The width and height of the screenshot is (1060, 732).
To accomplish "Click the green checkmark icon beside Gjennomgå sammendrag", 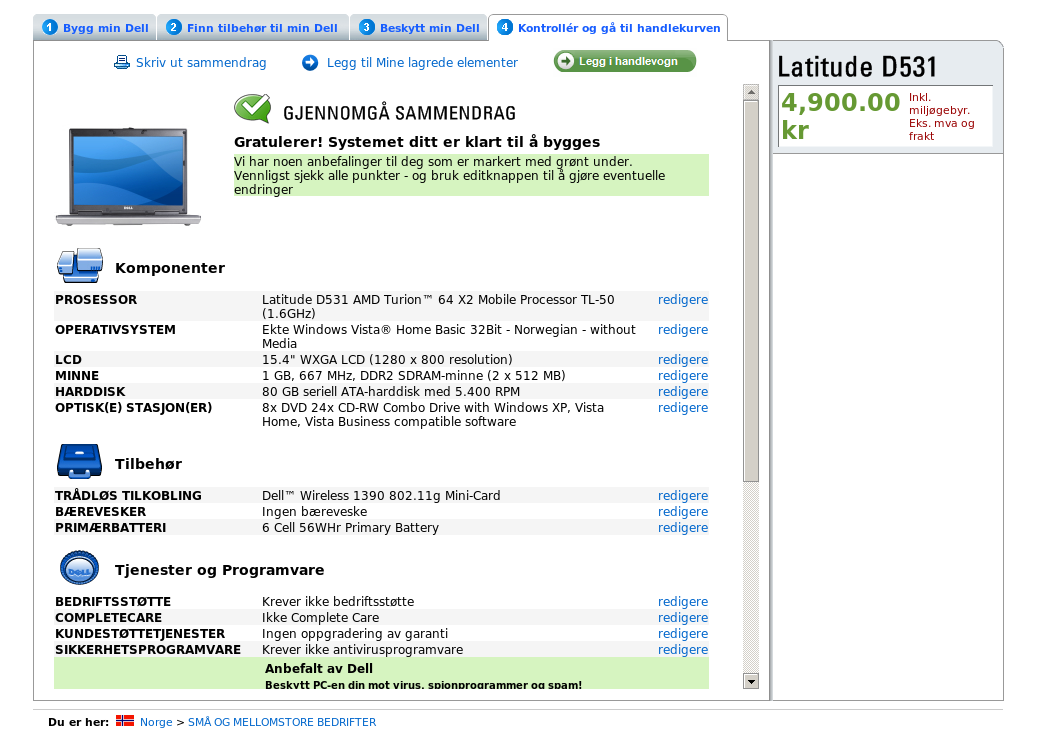I will tap(253, 108).
